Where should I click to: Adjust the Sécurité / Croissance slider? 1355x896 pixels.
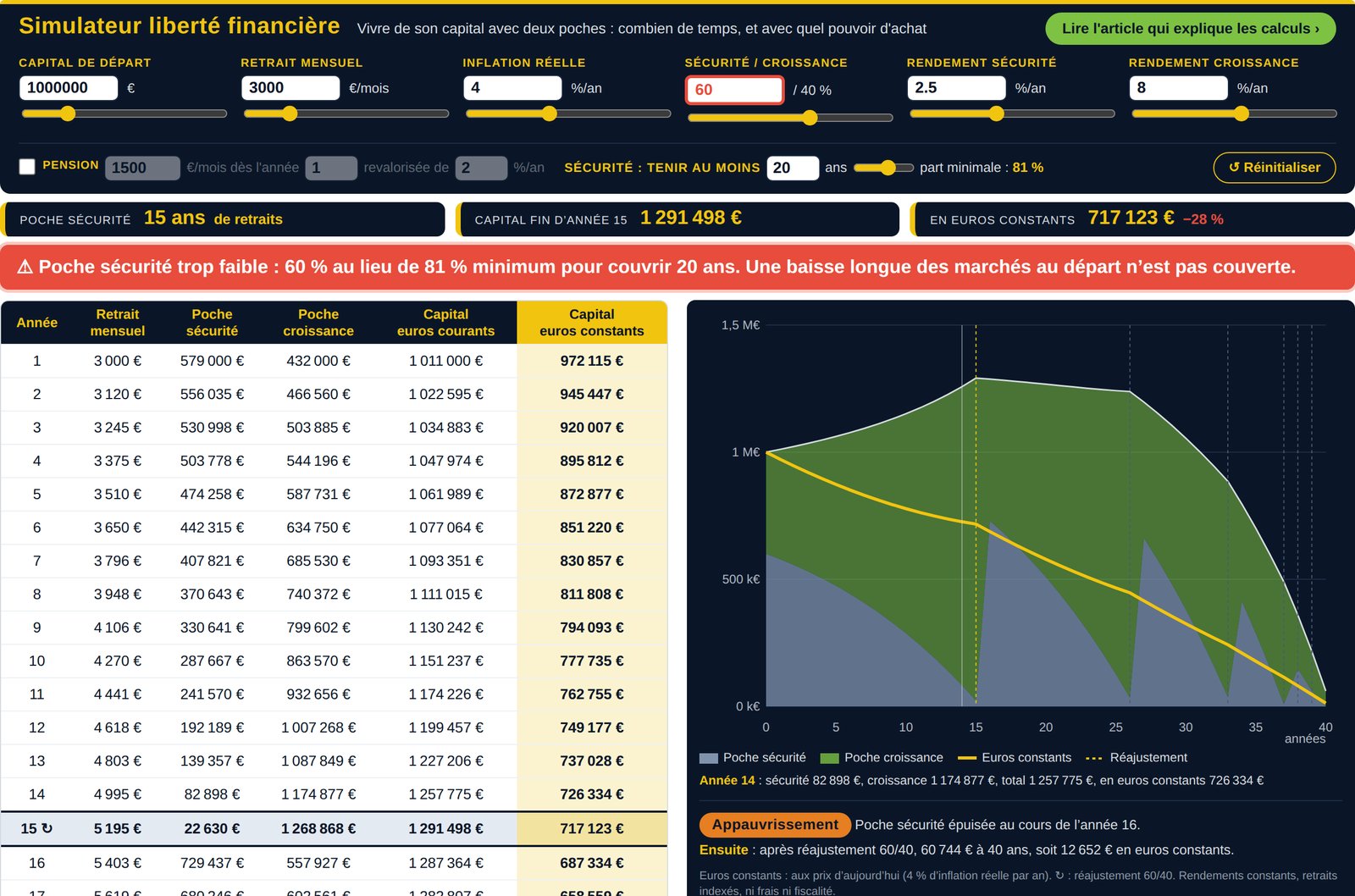(x=789, y=118)
